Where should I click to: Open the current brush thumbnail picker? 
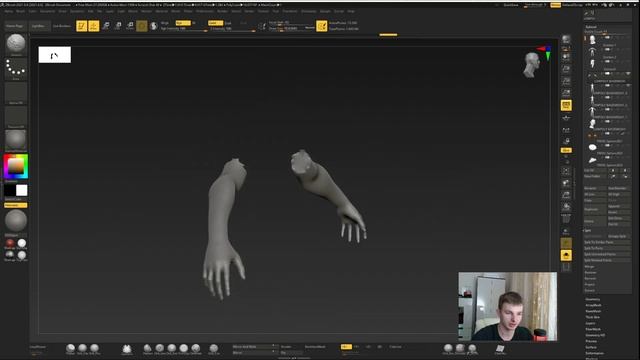click(x=16, y=44)
